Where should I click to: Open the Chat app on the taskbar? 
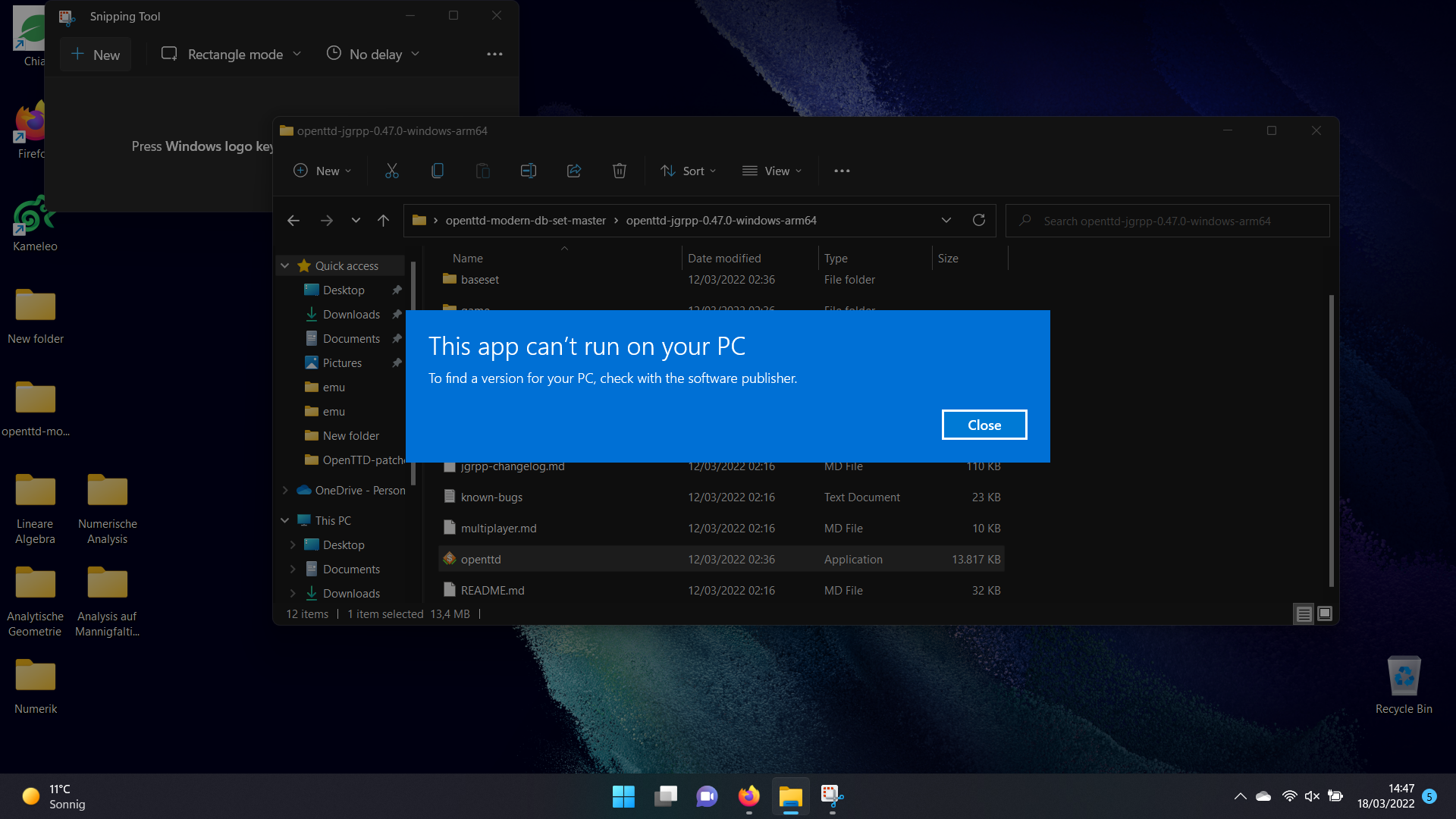click(x=707, y=796)
